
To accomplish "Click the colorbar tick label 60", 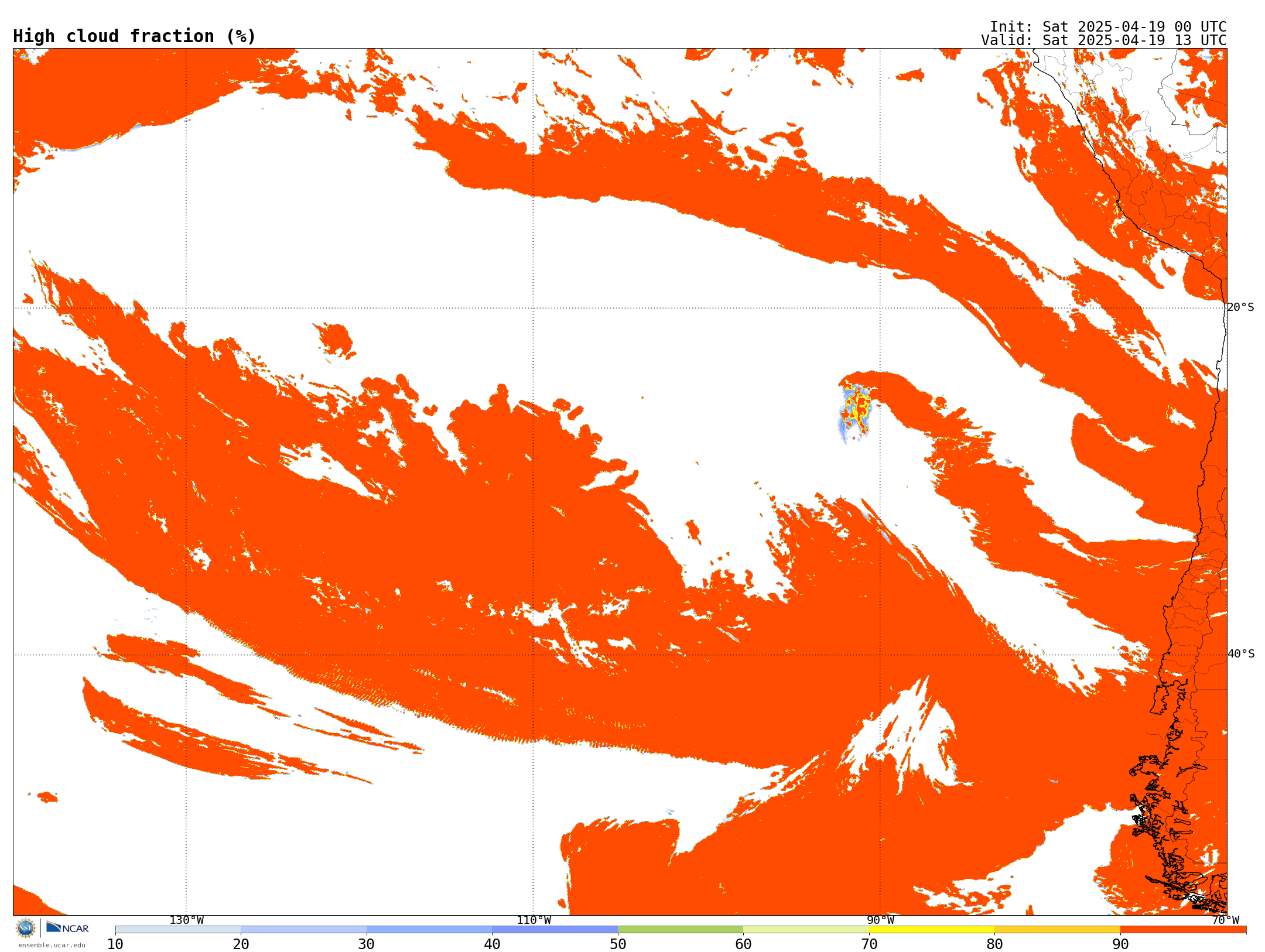I will coord(743,944).
